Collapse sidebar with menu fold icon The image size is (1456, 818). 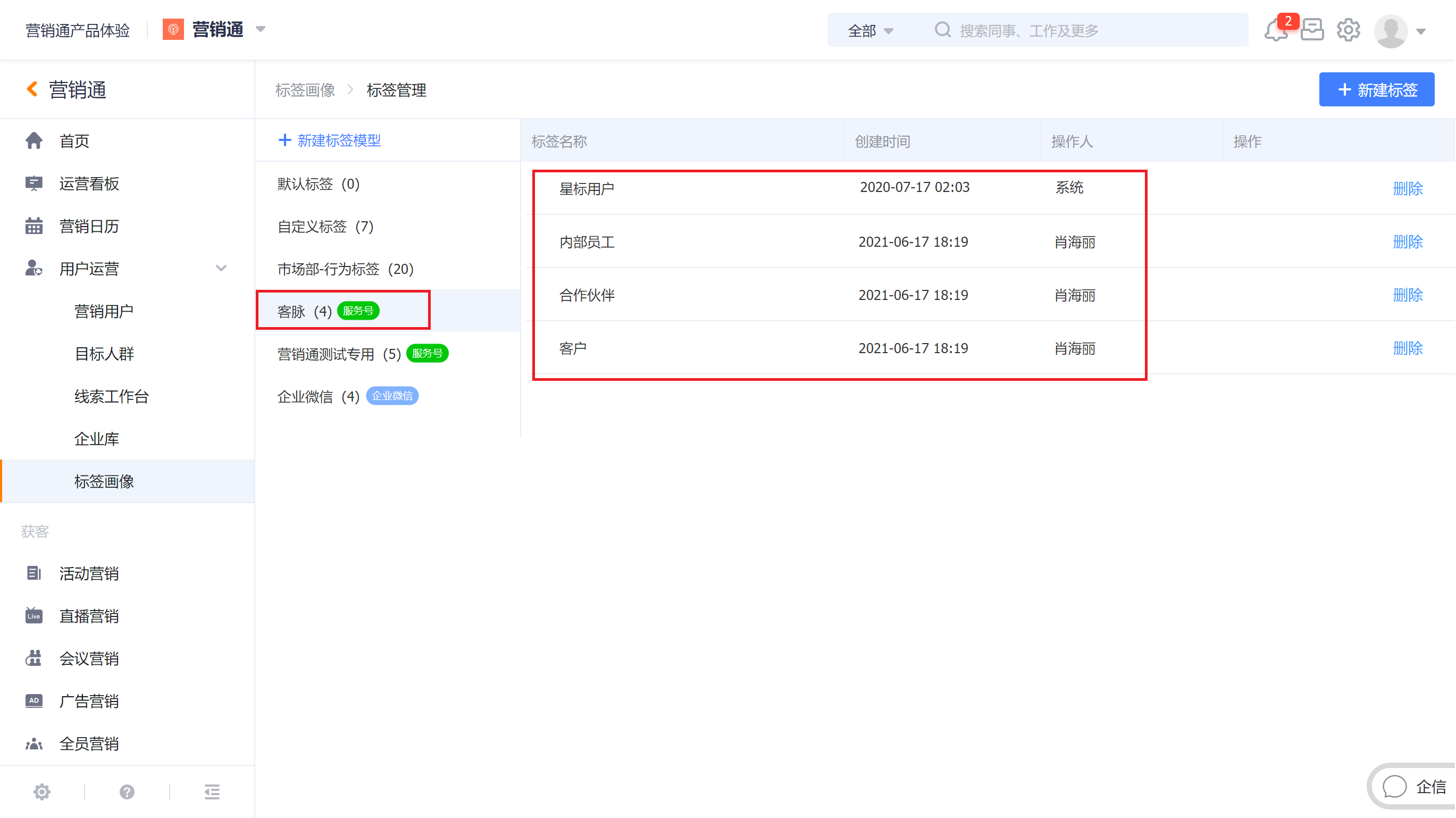tap(212, 792)
